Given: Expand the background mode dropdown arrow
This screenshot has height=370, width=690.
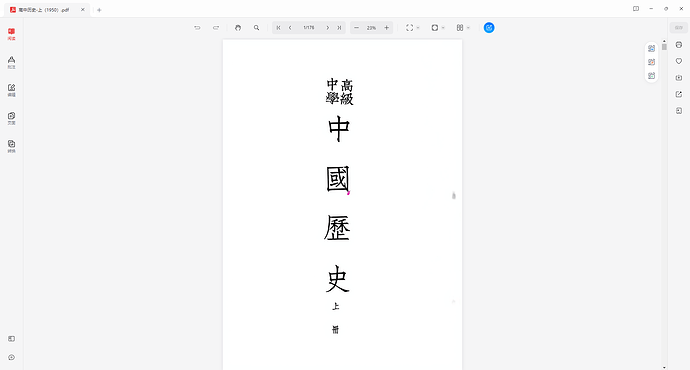Looking at the screenshot, I should point(443,28).
